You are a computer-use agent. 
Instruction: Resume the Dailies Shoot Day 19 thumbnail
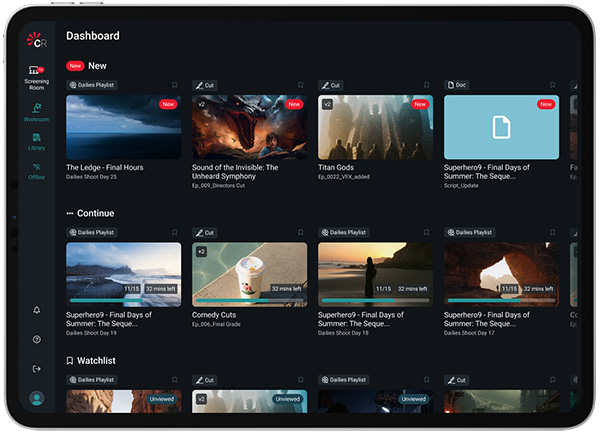tap(124, 270)
